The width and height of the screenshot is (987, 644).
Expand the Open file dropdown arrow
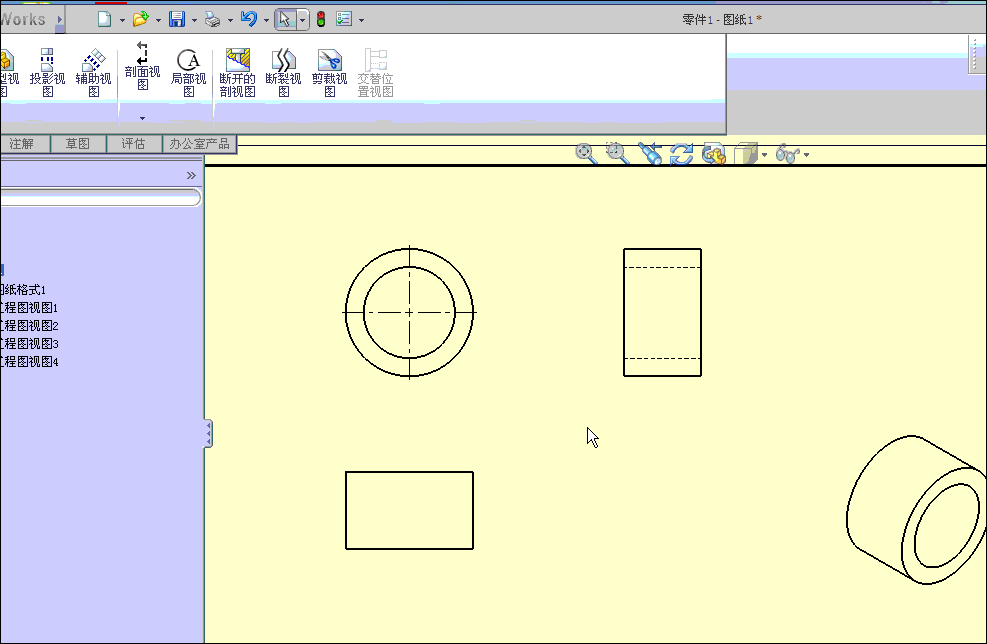[x=158, y=20]
